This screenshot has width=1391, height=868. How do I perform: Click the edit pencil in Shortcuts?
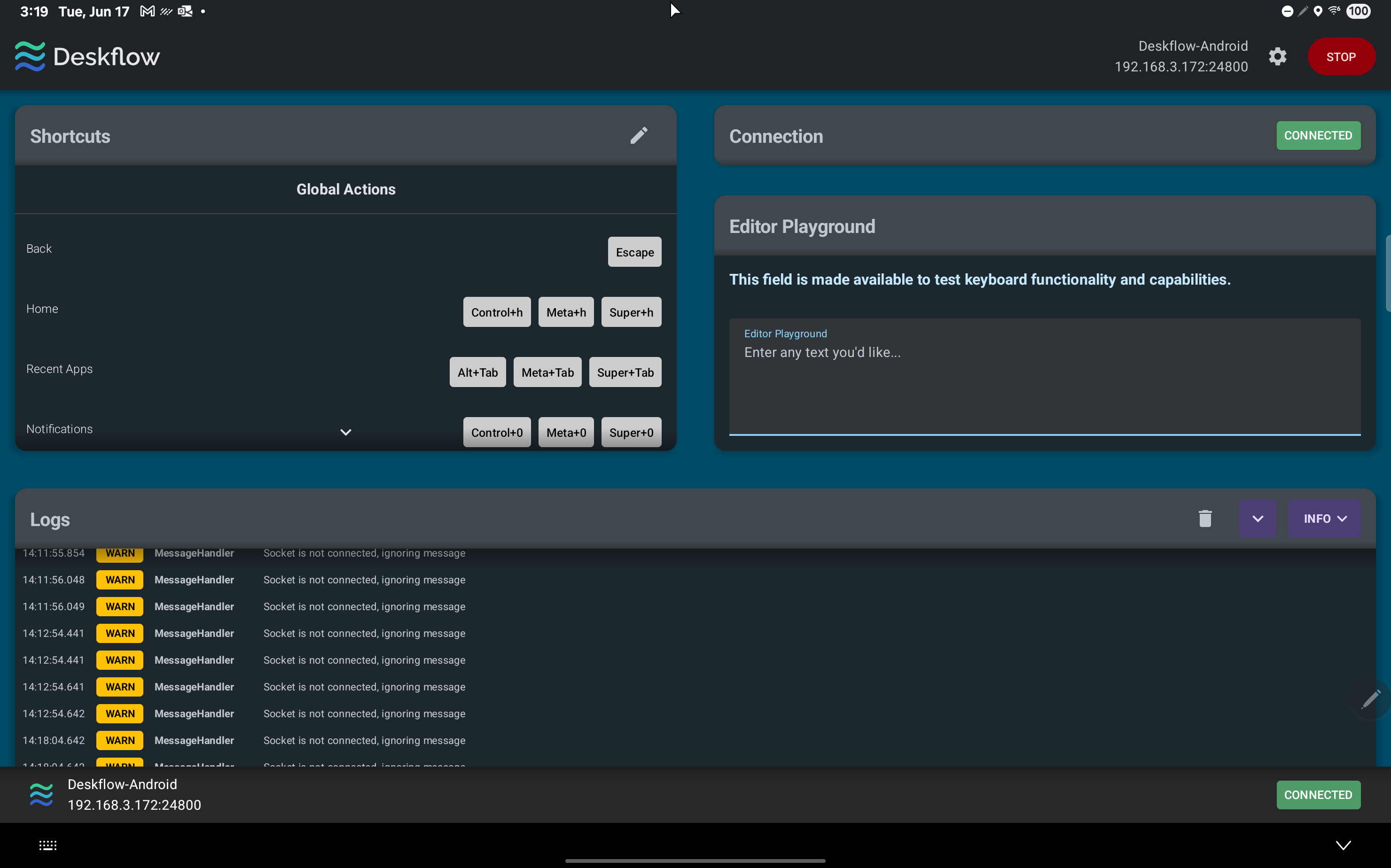tap(639, 135)
